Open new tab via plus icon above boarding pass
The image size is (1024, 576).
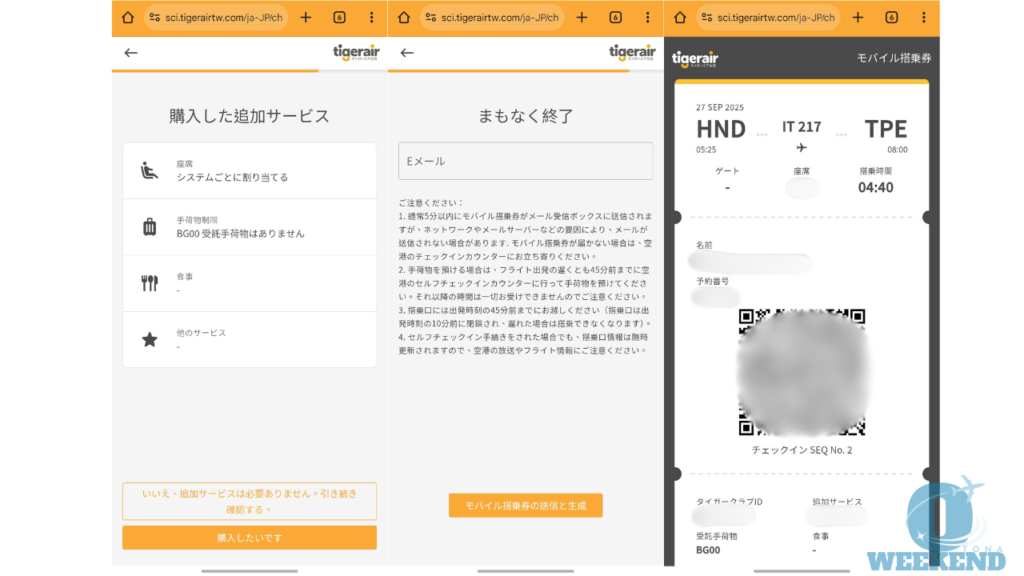(x=857, y=17)
